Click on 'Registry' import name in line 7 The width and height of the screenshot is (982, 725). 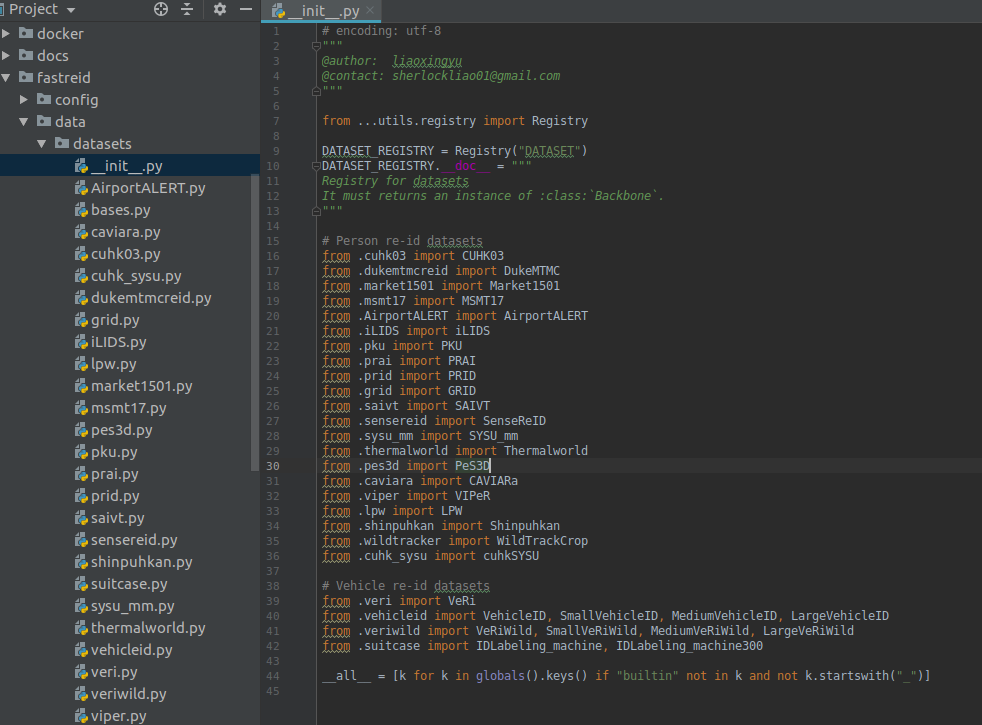(x=560, y=121)
